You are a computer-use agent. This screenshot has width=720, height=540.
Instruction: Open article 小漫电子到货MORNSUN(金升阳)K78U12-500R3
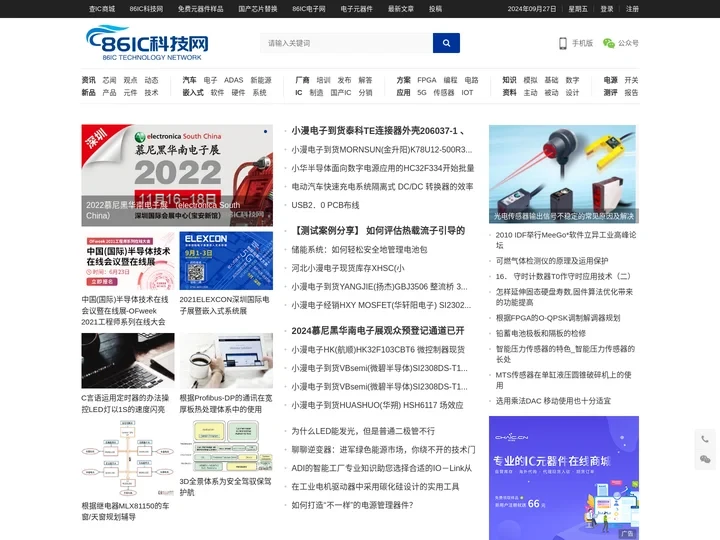(382, 149)
